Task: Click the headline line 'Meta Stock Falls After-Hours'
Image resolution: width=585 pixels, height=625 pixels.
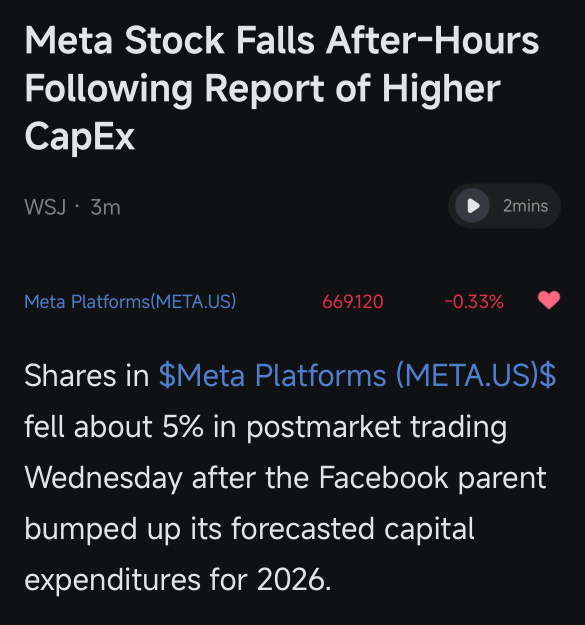Action: 282,40
